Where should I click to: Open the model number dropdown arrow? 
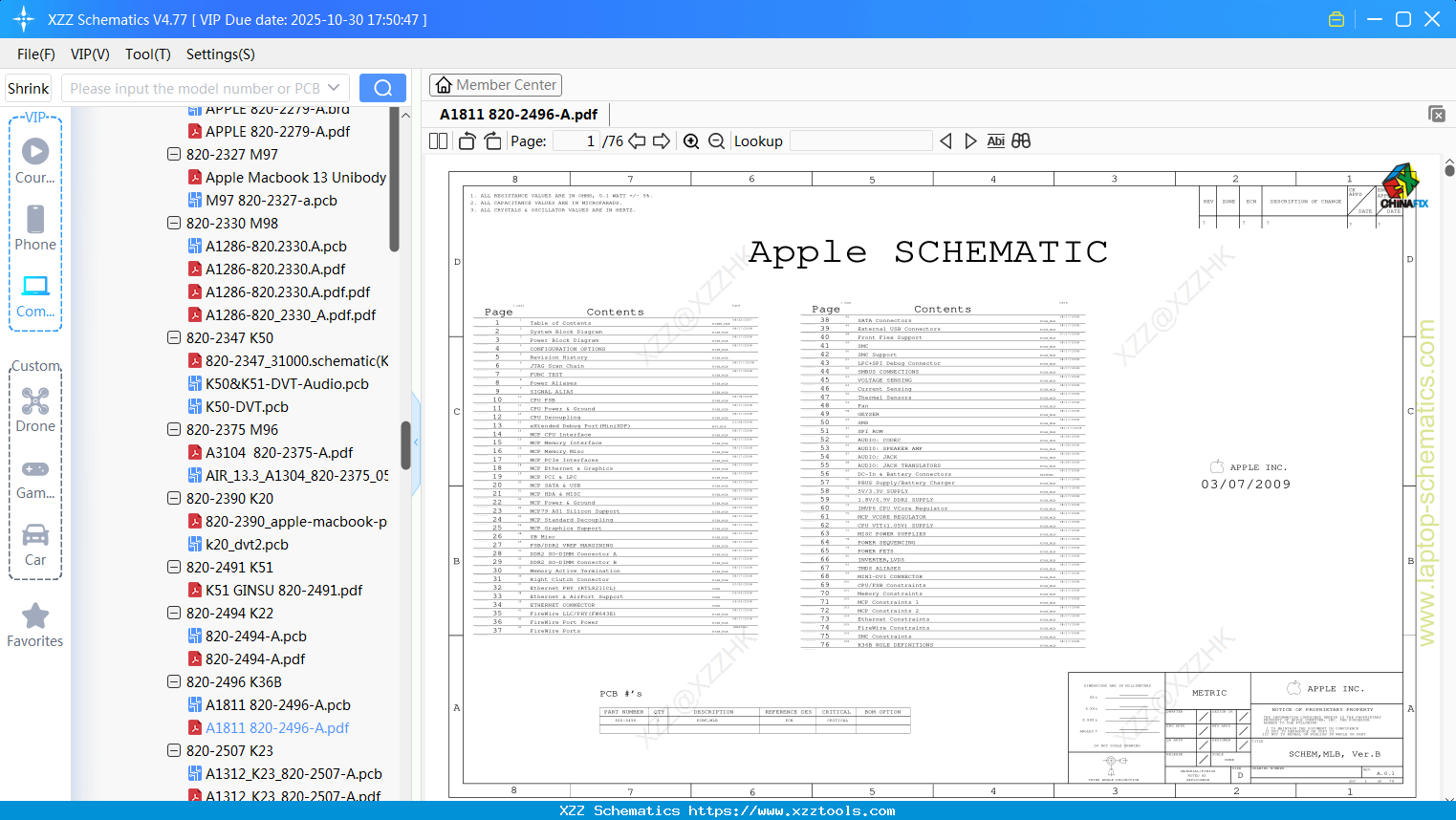point(334,88)
